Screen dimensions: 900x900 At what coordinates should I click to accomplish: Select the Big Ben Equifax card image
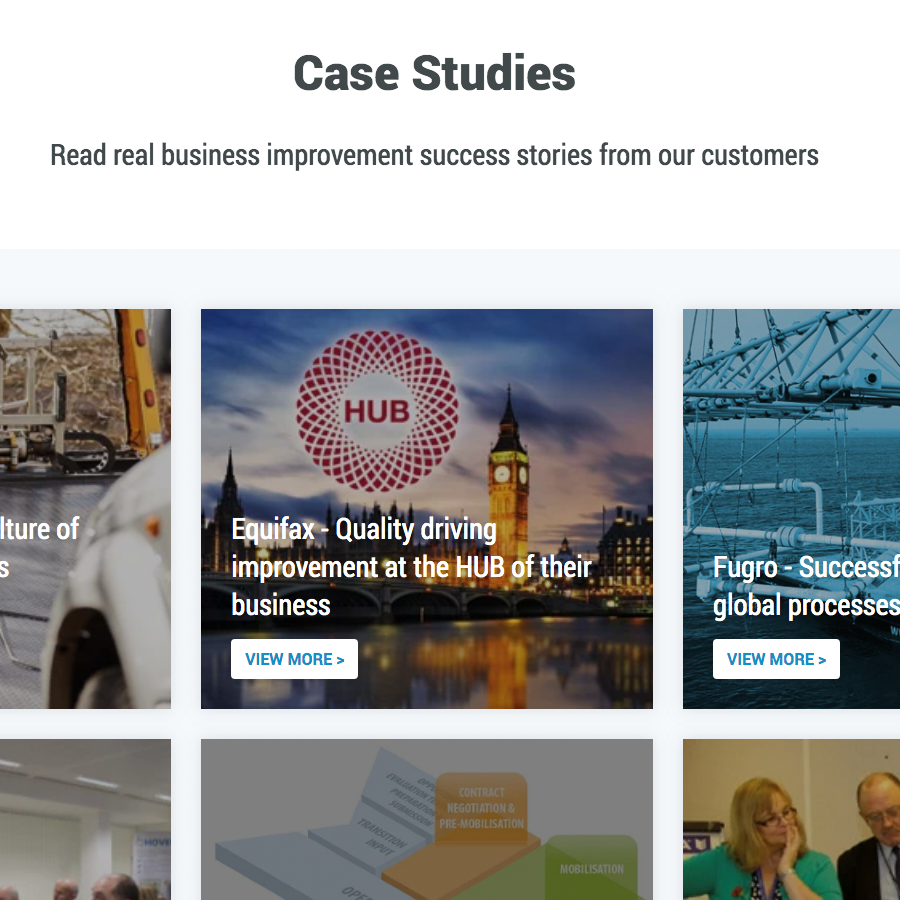pyautogui.click(x=426, y=509)
